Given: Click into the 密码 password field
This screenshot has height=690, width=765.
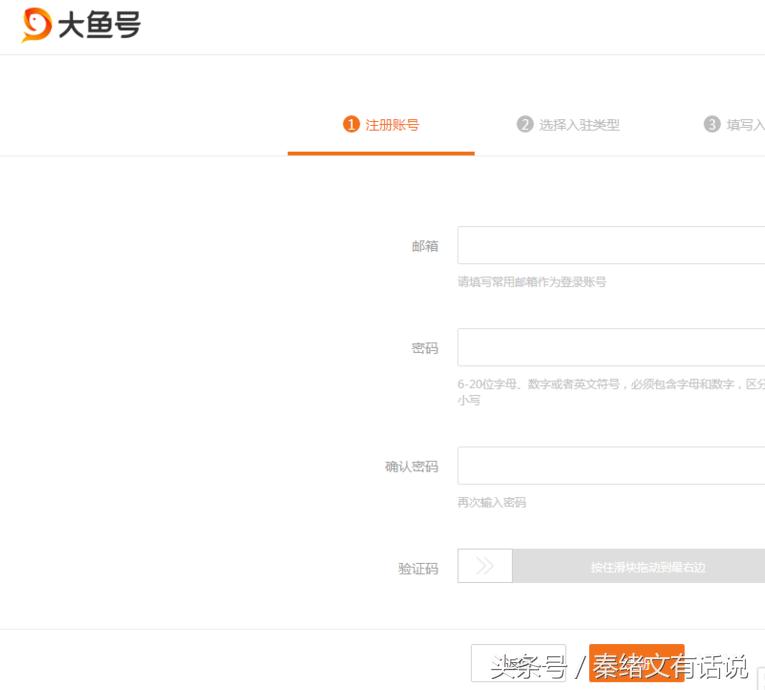Looking at the screenshot, I should [611, 347].
